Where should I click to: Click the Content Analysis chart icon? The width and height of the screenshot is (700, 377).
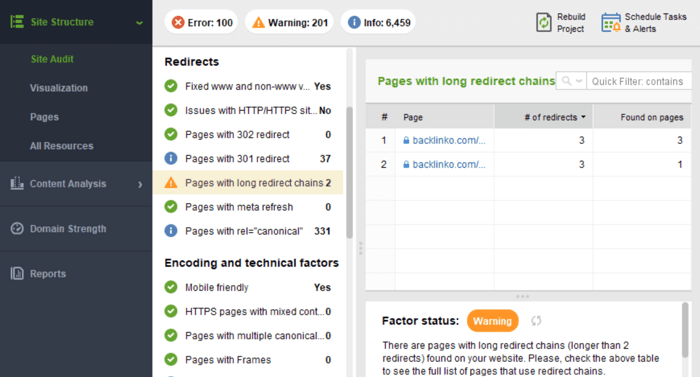click(x=17, y=183)
